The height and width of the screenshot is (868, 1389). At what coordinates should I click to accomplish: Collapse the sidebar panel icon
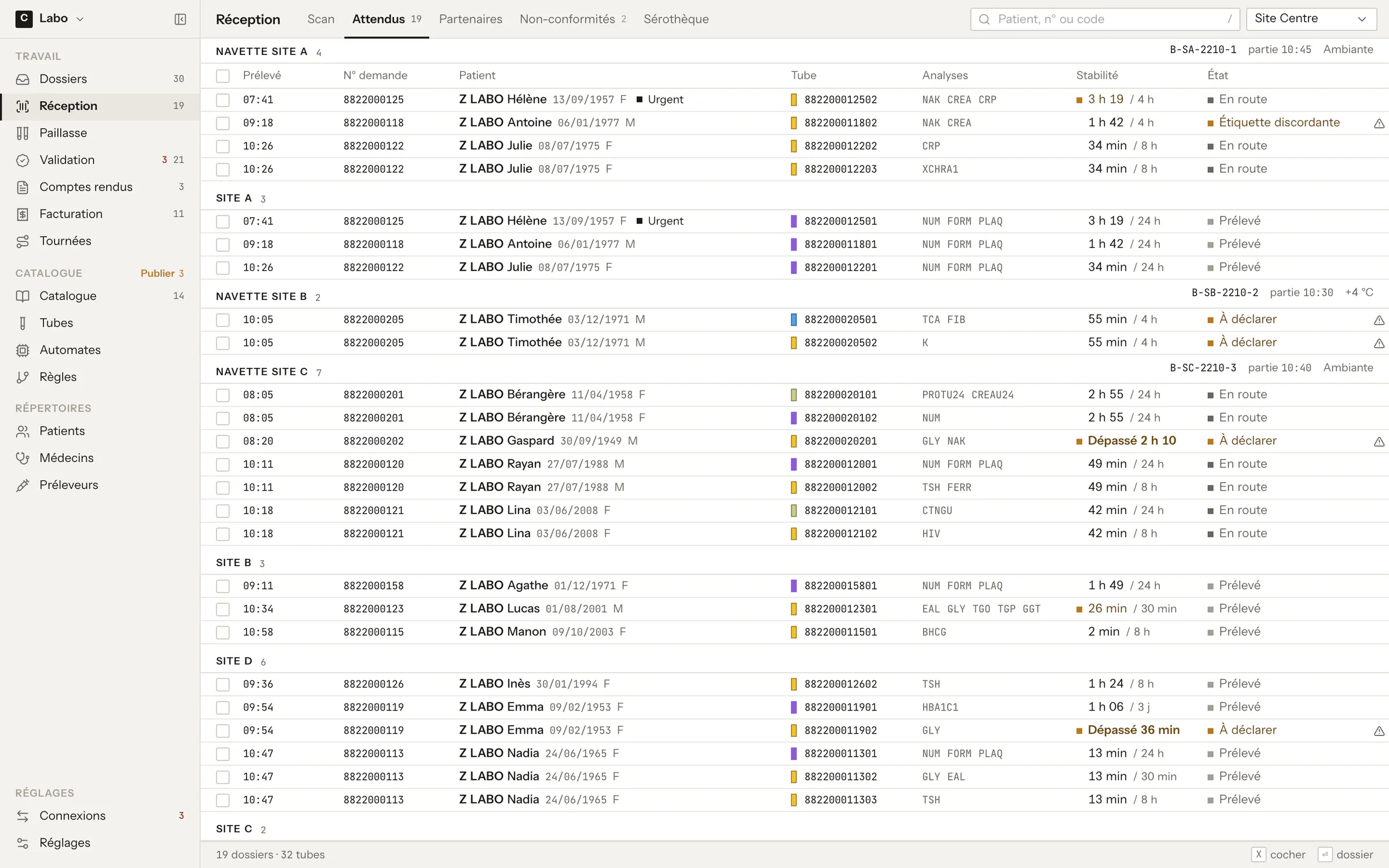180,19
